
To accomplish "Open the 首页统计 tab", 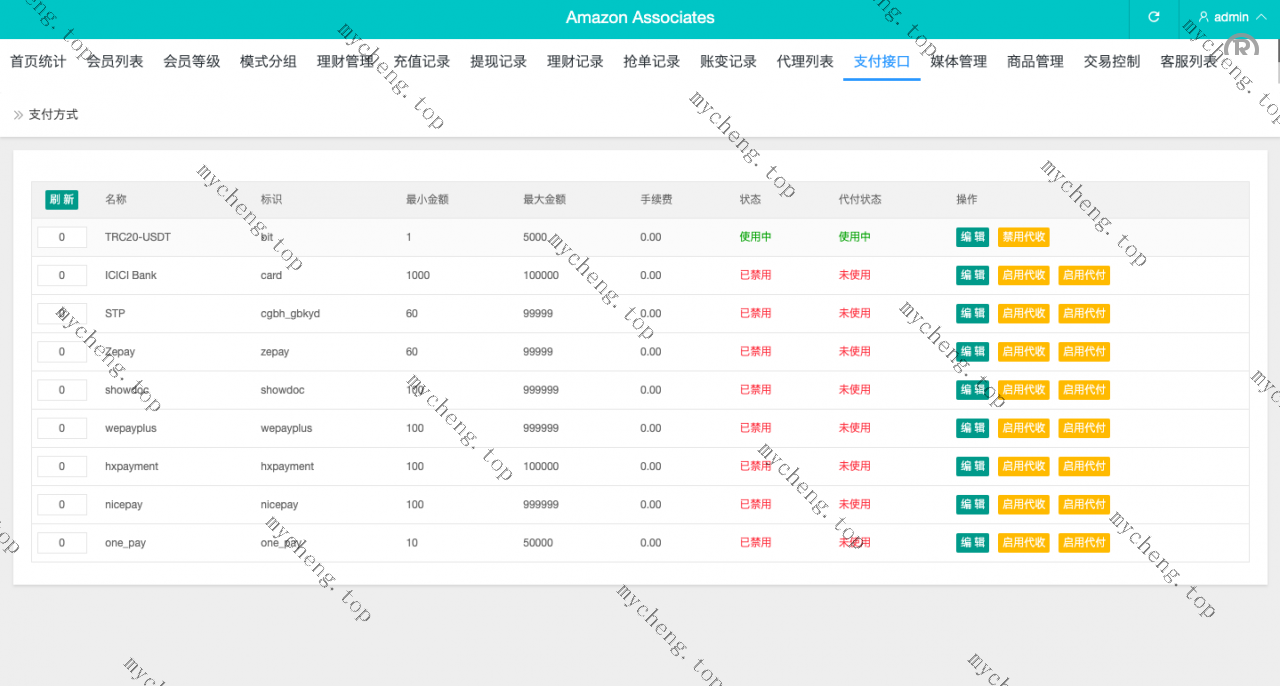I will pyautogui.click(x=38, y=62).
